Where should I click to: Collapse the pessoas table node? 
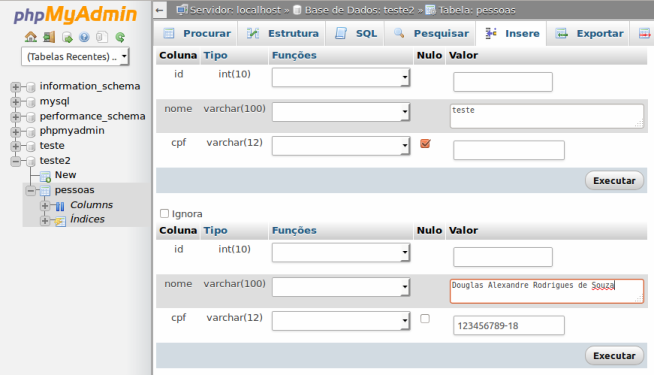30,191
